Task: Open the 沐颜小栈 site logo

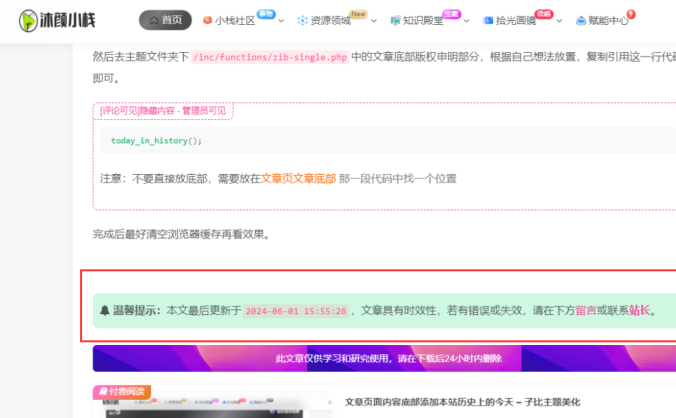Action: pyautogui.click(x=57, y=20)
